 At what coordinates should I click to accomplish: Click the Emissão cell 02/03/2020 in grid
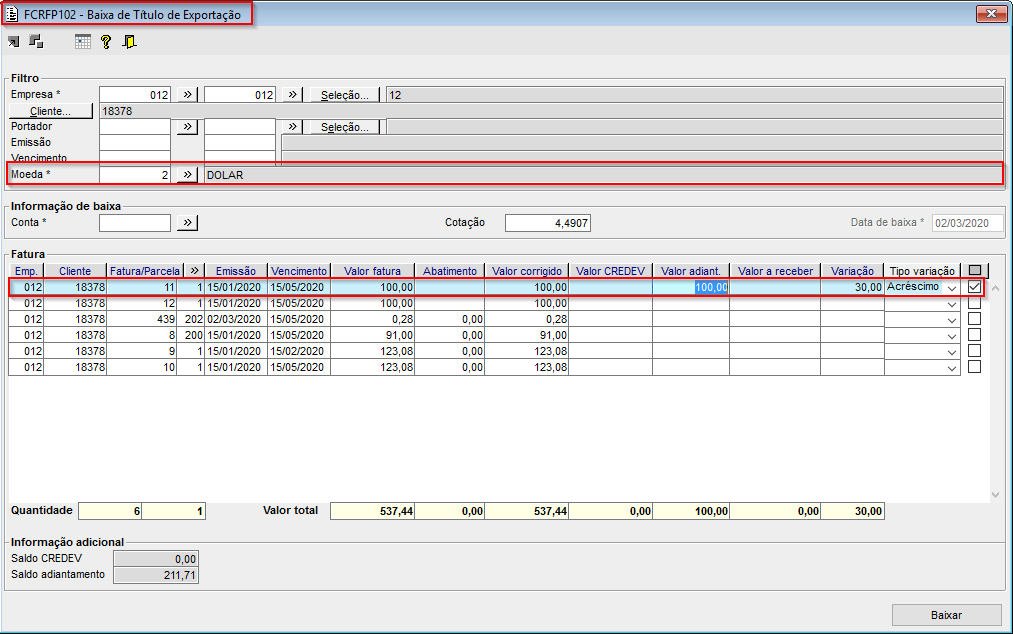(x=236, y=319)
